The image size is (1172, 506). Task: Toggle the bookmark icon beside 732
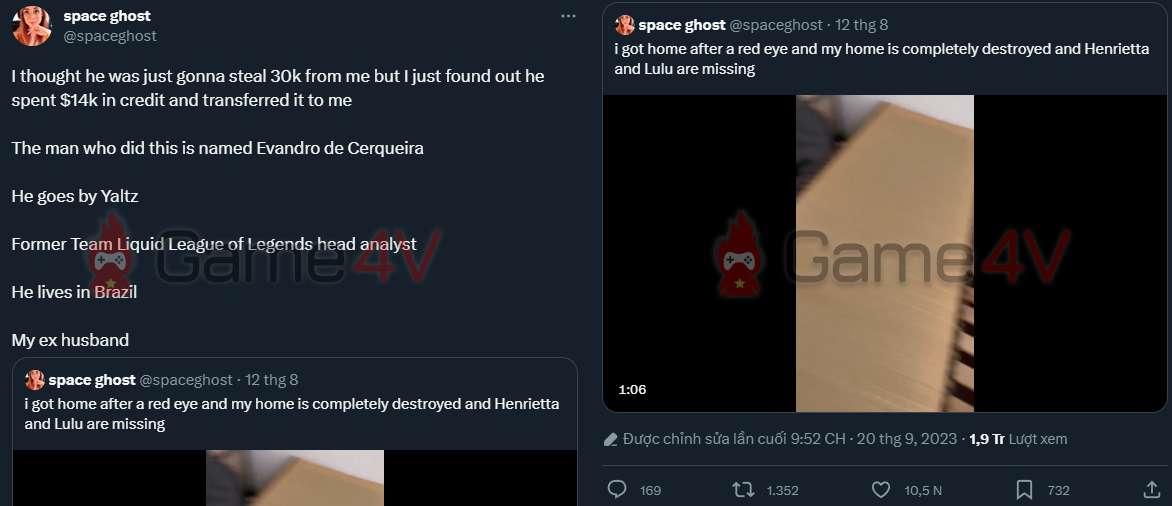tap(1024, 490)
